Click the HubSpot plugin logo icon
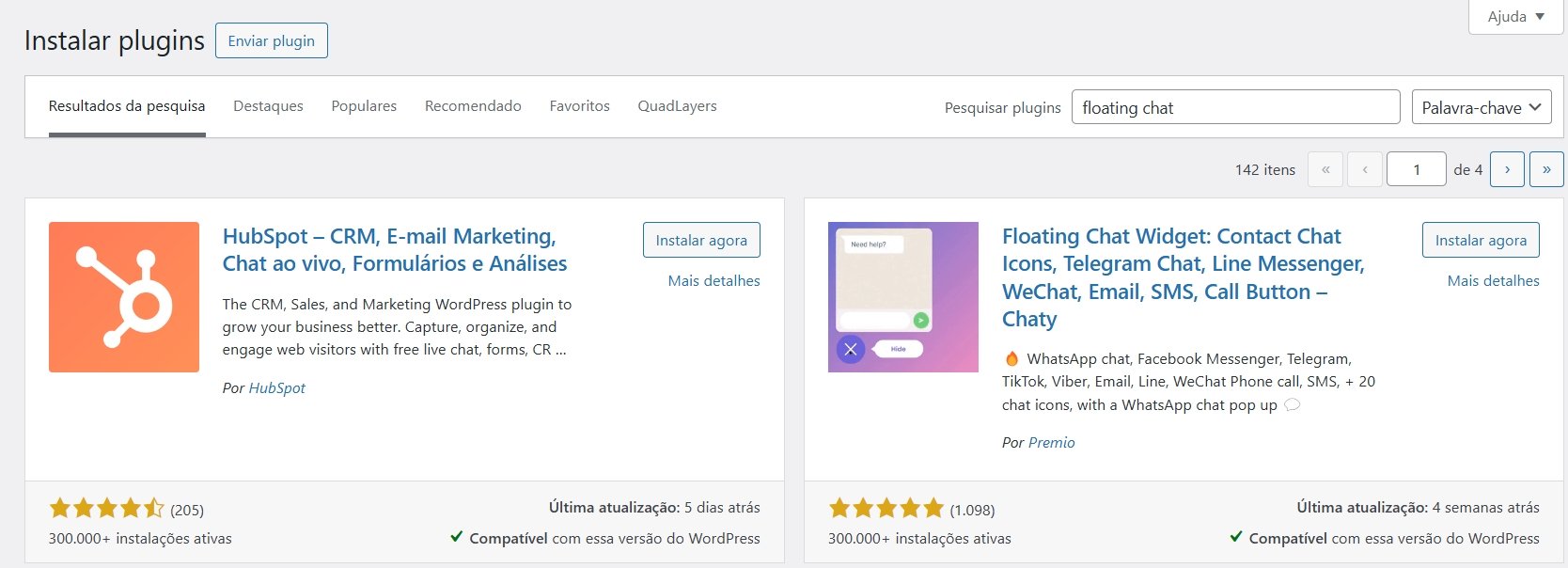This screenshot has width=1568, height=568. click(x=124, y=297)
